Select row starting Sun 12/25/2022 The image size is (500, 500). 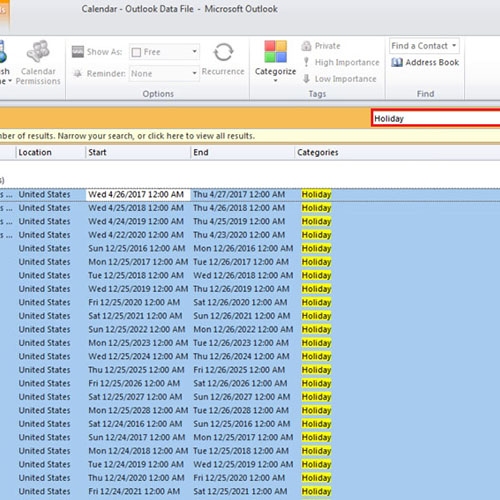pos(250,330)
